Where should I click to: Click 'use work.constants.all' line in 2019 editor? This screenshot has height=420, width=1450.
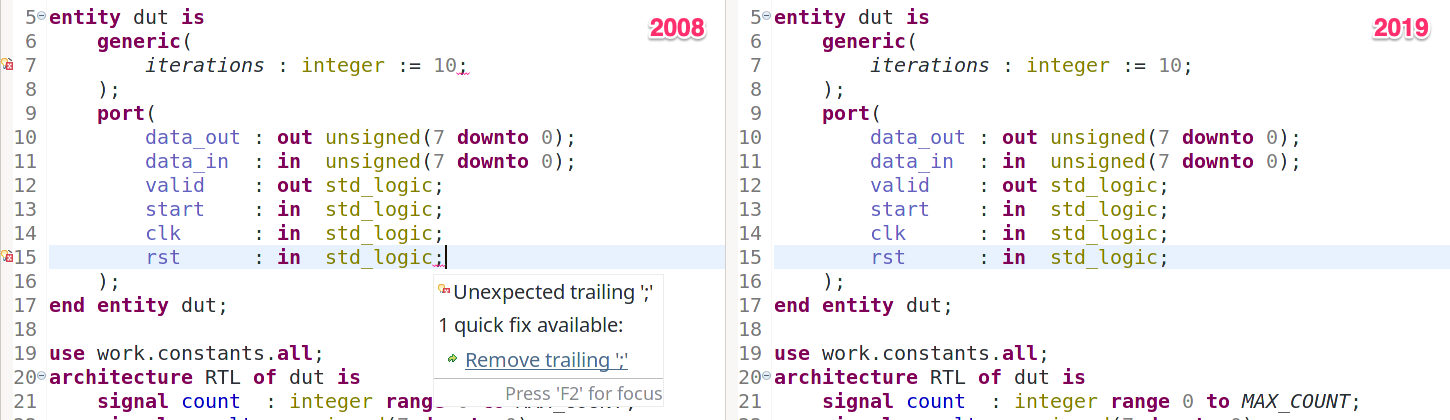click(x=910, y=353)
